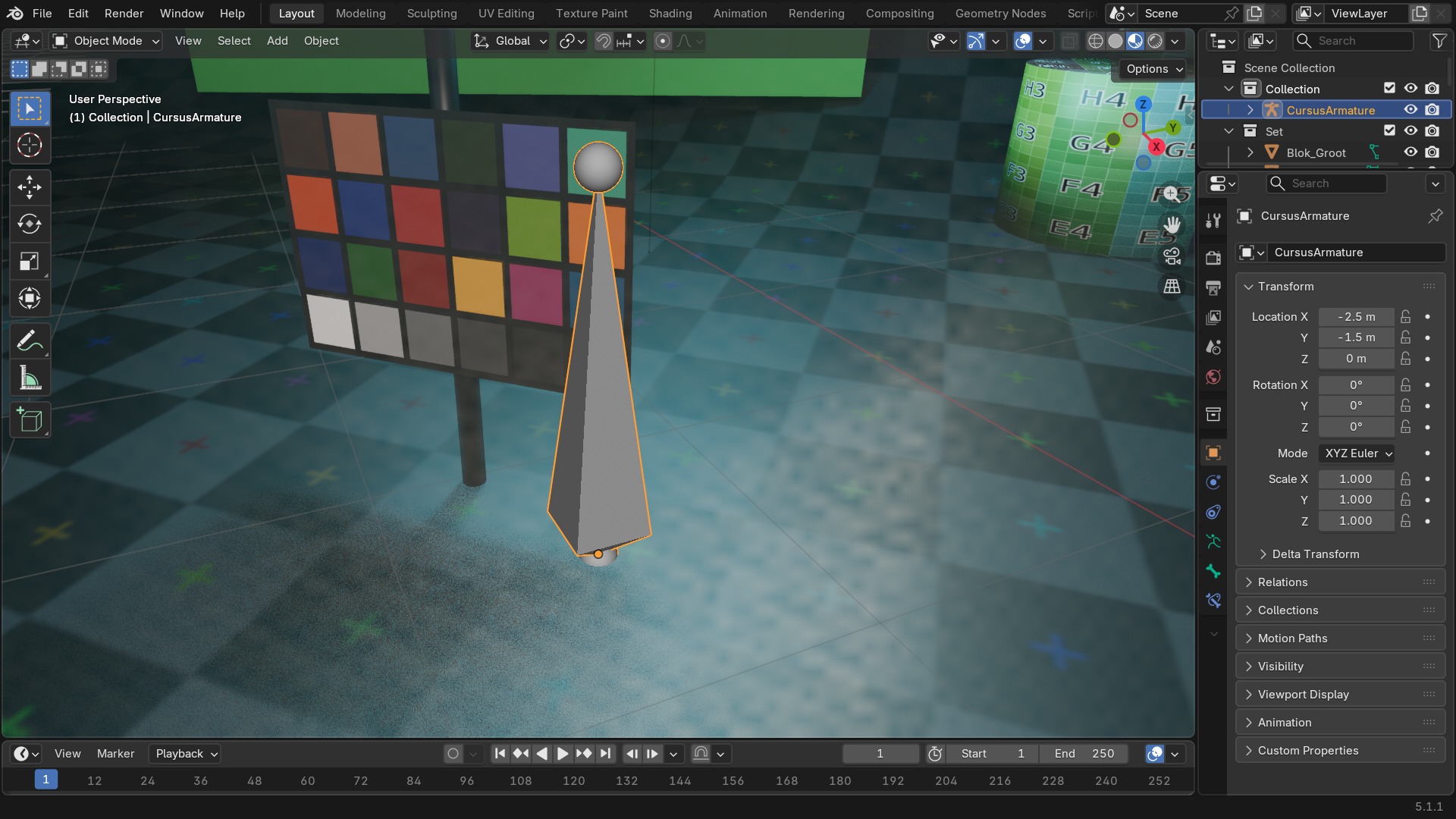1456x819 pixels.
Task: Activate the Move tool
Action: [30, 187]
